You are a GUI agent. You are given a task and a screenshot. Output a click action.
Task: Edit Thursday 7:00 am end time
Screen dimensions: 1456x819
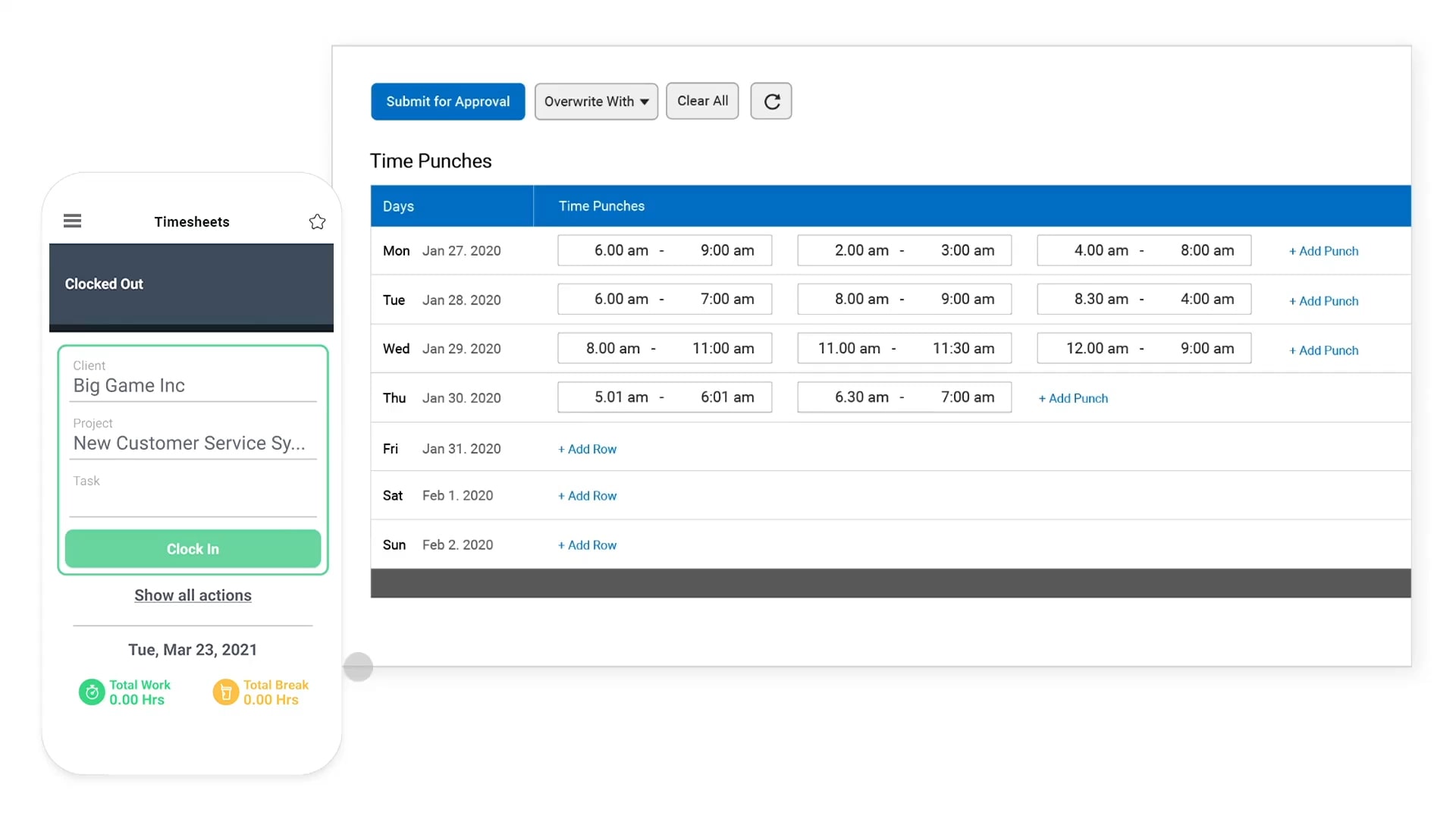(x=967, y=397)
